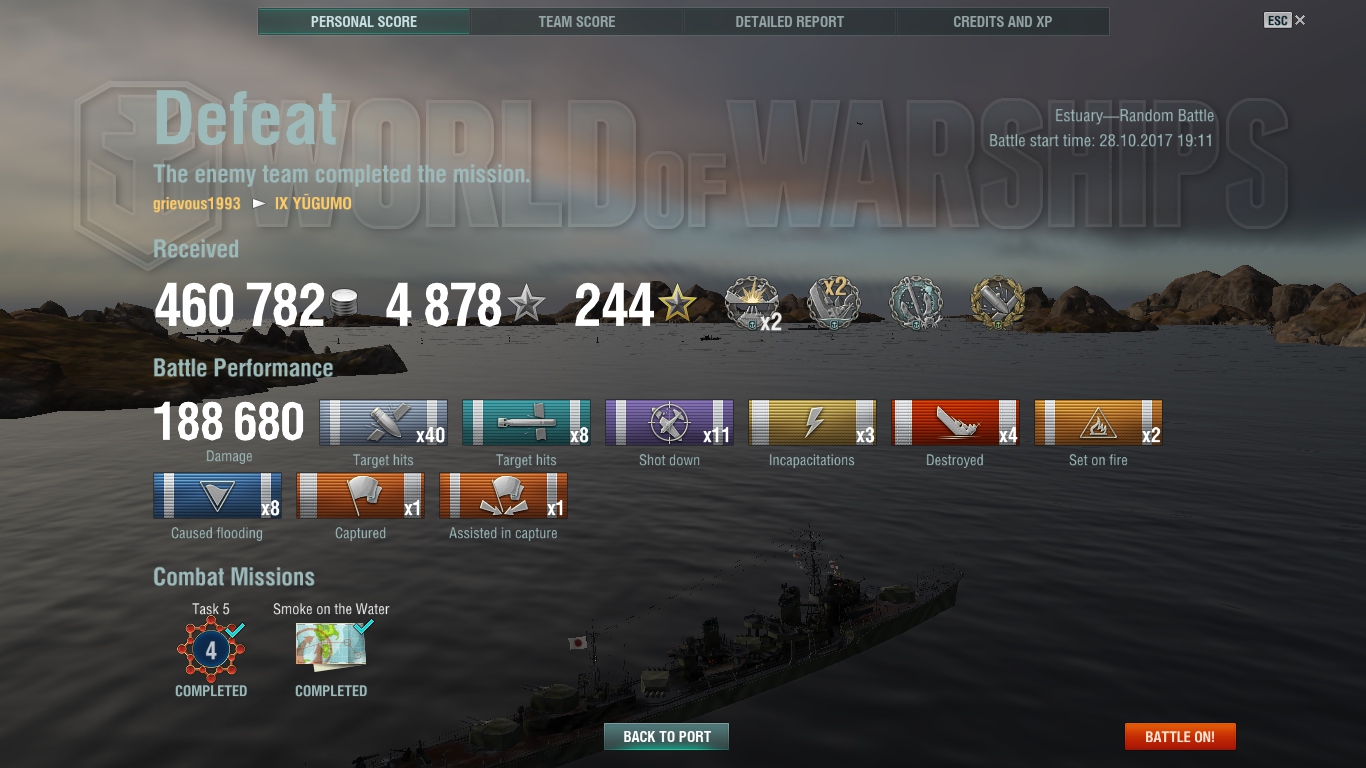Viewport: 1366px width, 768px height.
Task: Click the Caused flooding ribbon icon
Action: point(217,496)
